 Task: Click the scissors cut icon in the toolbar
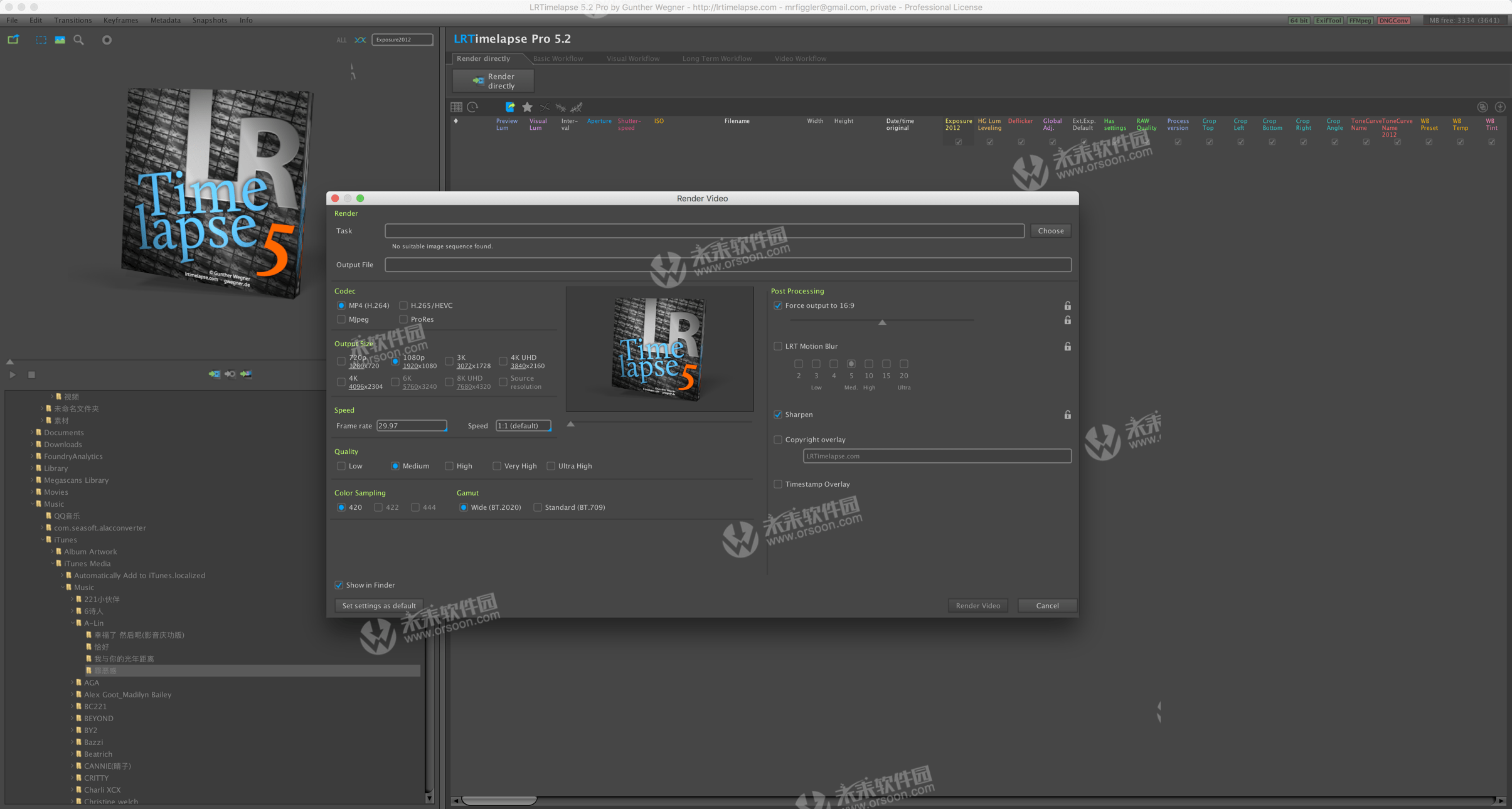544,107
